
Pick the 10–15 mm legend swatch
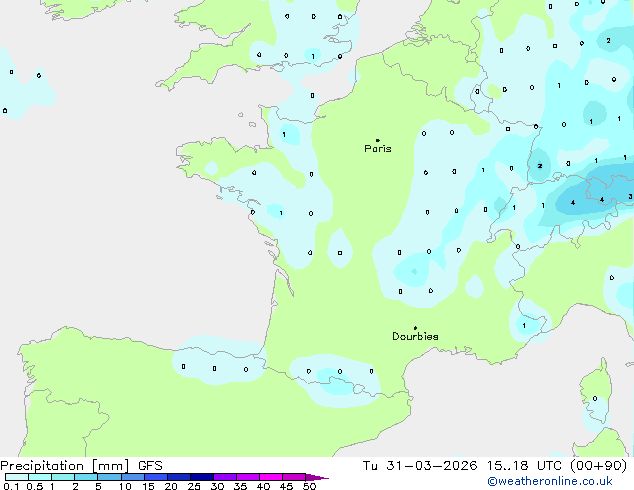click(132, 477)
